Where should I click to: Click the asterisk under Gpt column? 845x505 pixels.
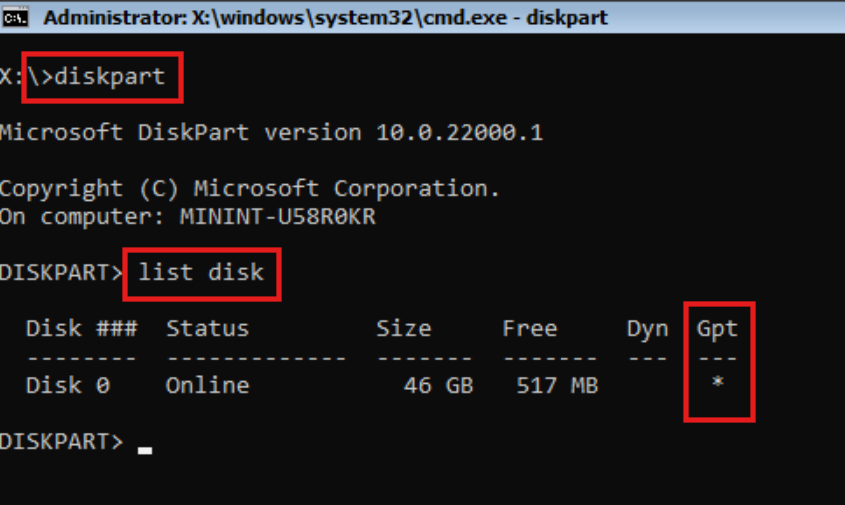[717, 383]
